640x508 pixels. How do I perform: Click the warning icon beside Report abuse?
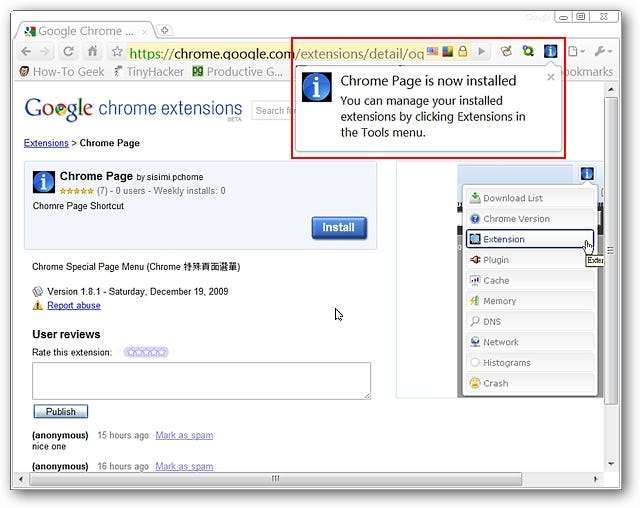coord(38,305)
